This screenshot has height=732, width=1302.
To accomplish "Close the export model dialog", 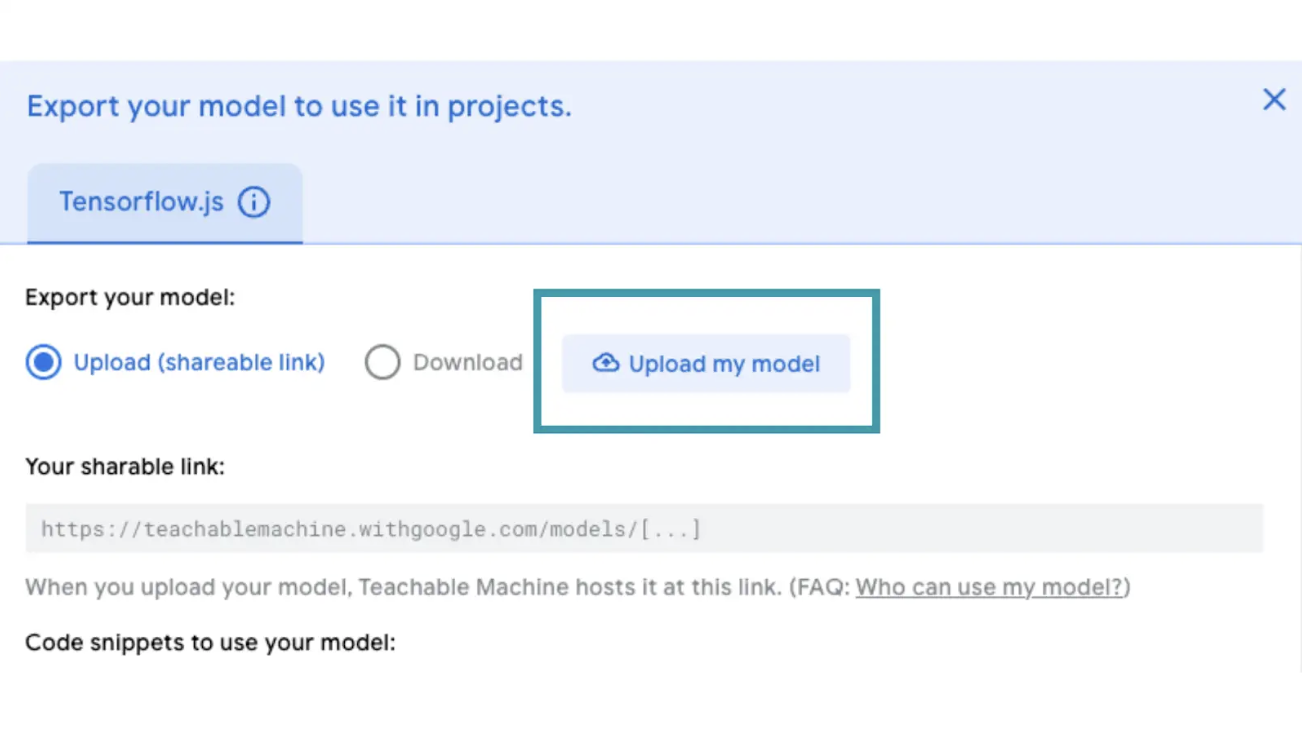I will click(1273, 99).
